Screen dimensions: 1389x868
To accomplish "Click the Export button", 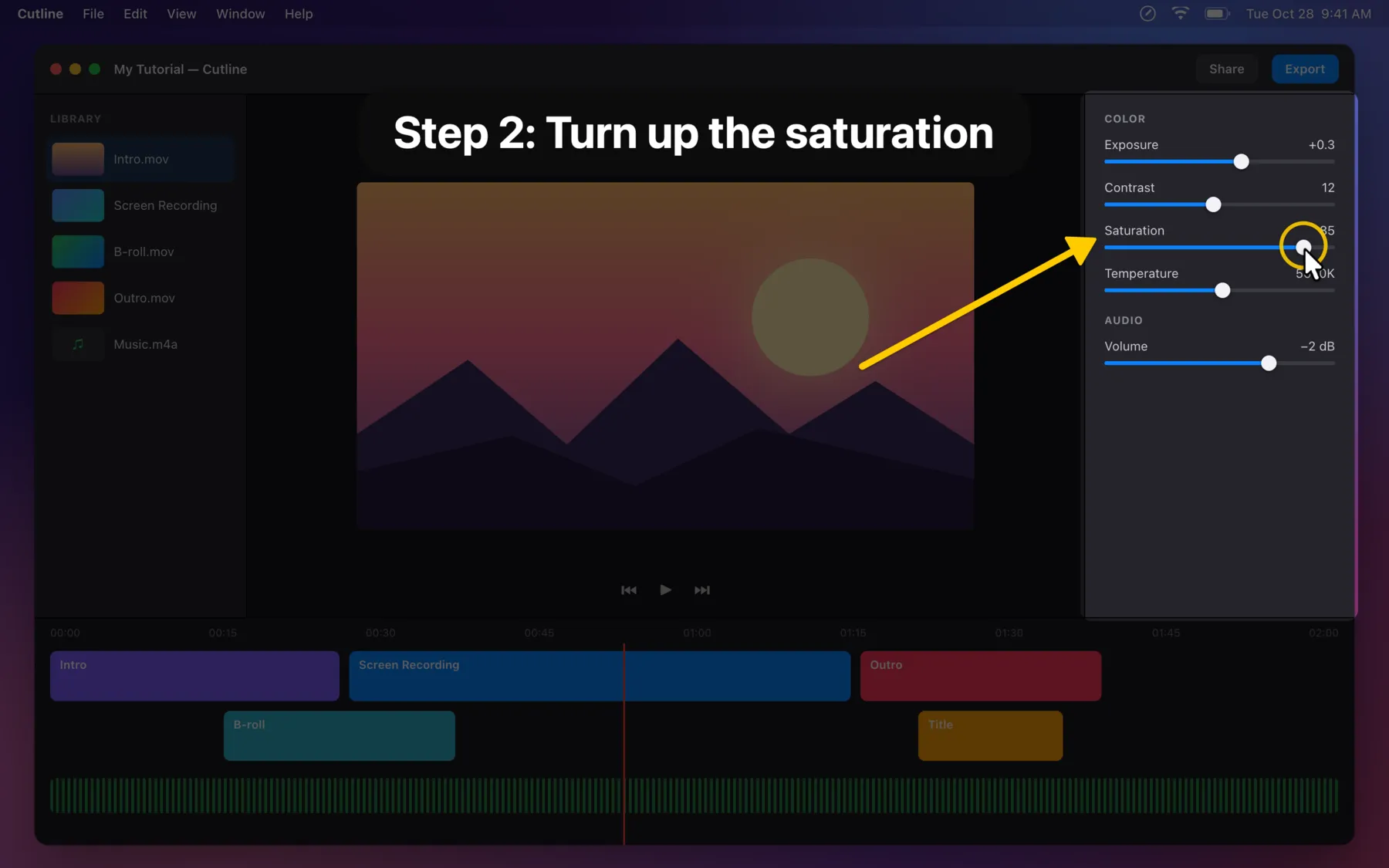I will pyautogui.click(x=1305, y=69).
